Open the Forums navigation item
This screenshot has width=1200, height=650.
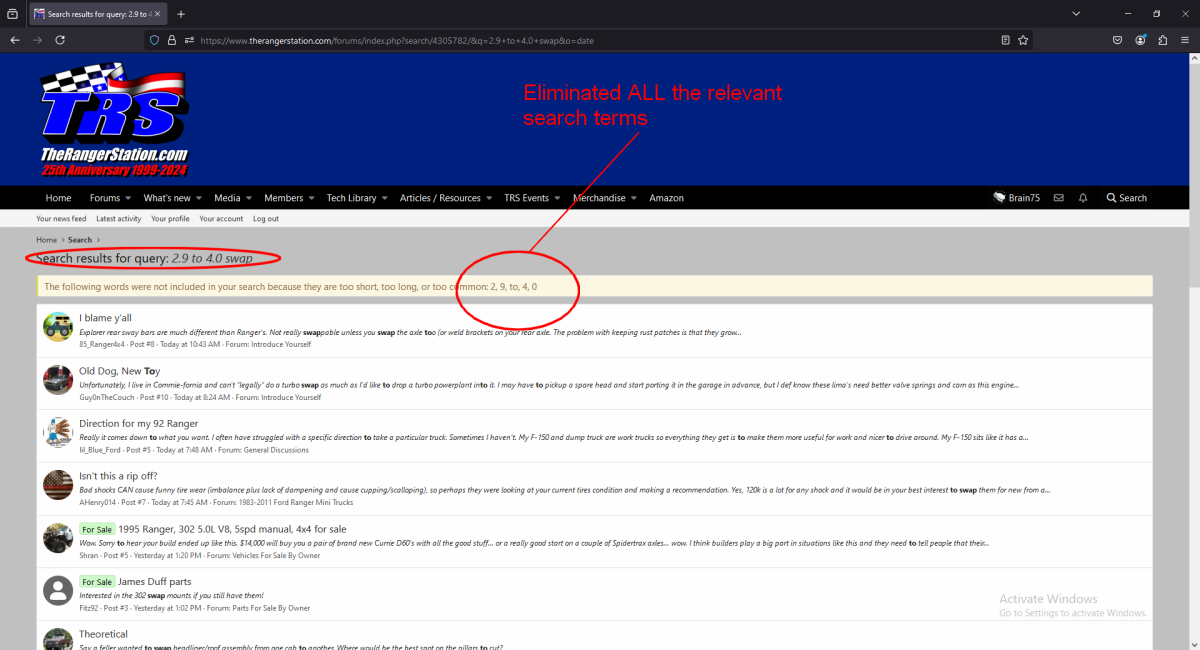(104, 198)
